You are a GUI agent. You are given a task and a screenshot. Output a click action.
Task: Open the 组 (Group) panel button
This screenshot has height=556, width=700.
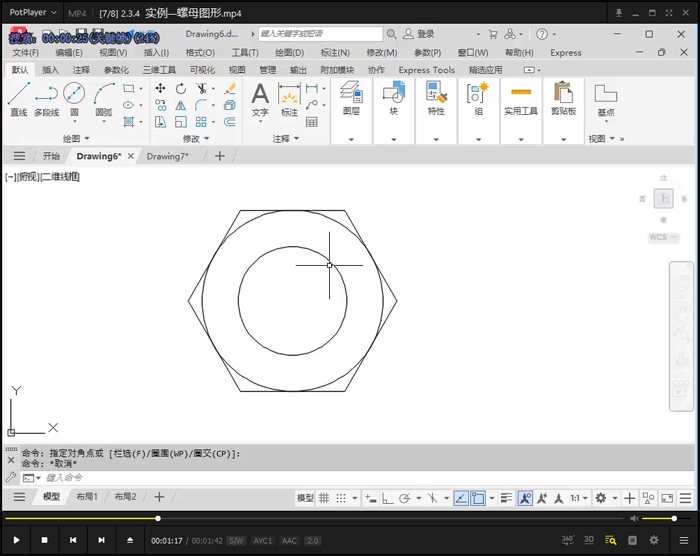(x=478, y=111)
